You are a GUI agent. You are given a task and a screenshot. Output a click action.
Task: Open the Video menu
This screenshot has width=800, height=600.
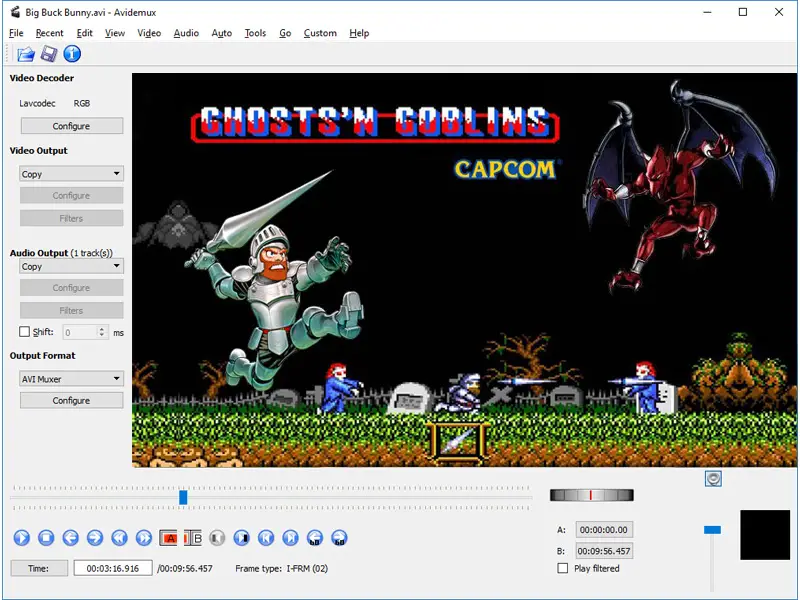click(149, 33)
